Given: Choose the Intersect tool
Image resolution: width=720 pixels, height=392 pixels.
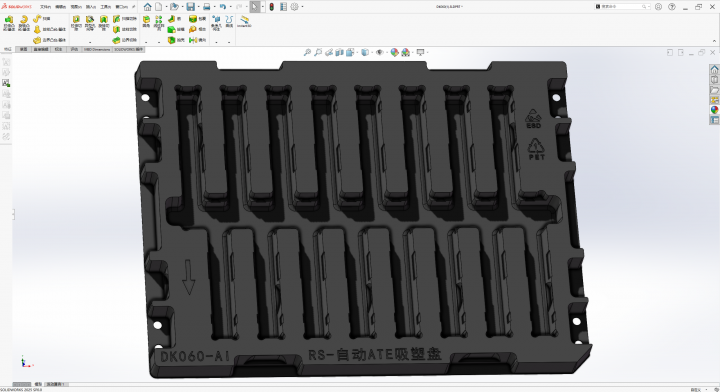Looking at the screenshot, I should (197, 29).
